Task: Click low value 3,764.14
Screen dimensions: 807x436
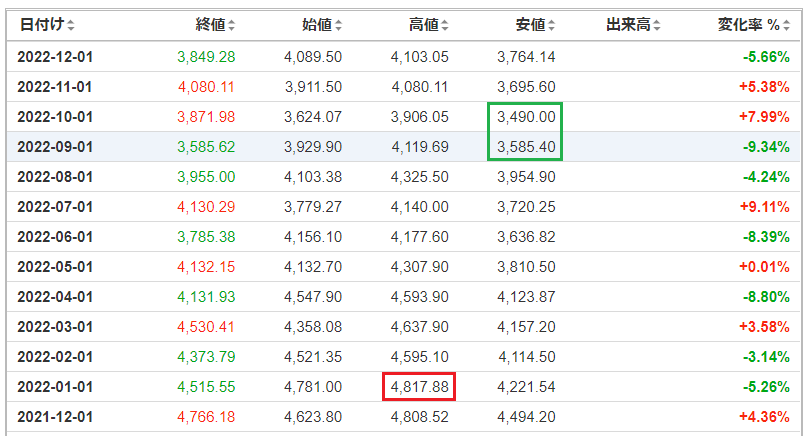Action: [x=526, y=57]
